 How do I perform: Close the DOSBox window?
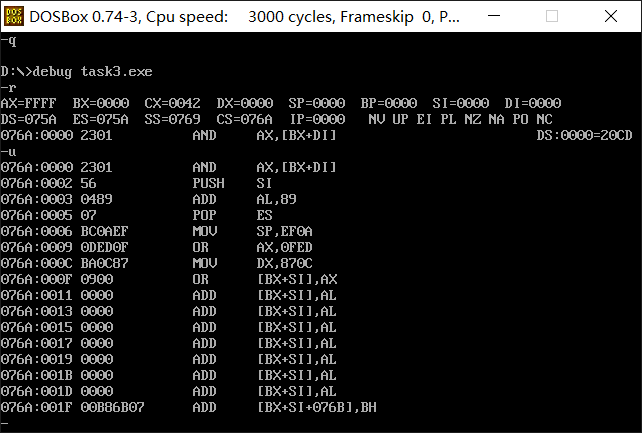610,16
